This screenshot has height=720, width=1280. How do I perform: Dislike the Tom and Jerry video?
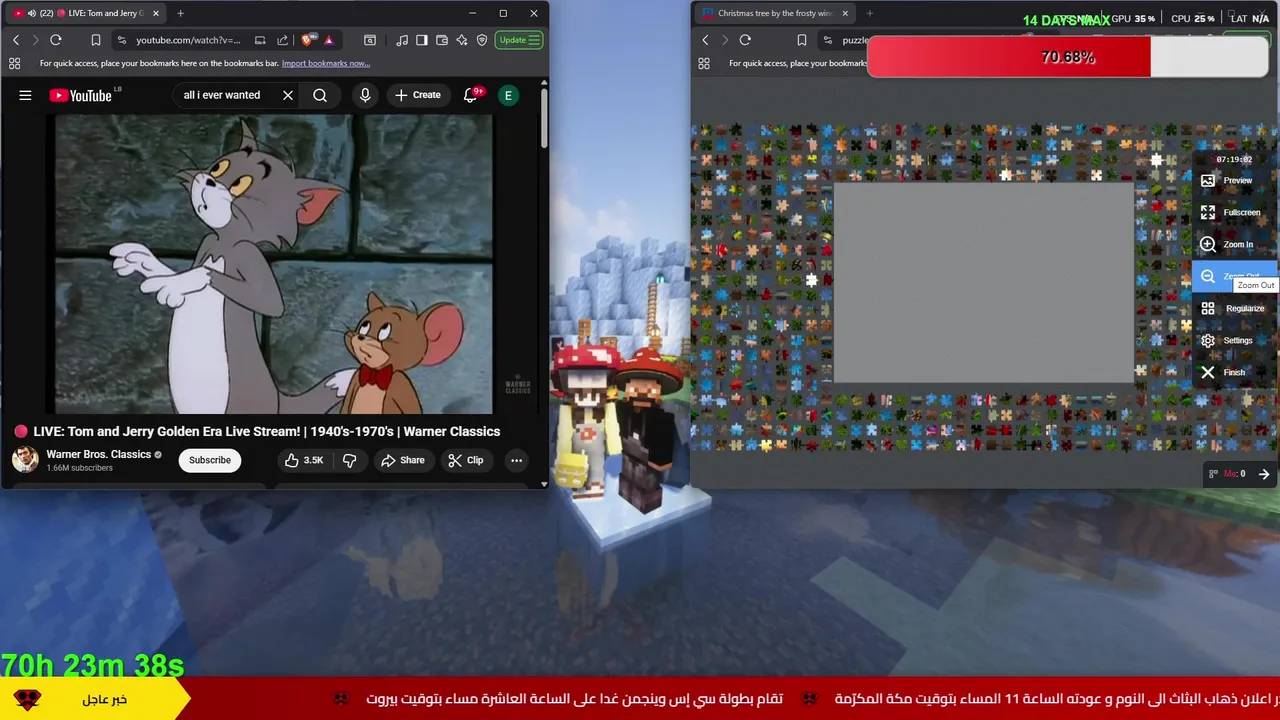pos(349,460)
